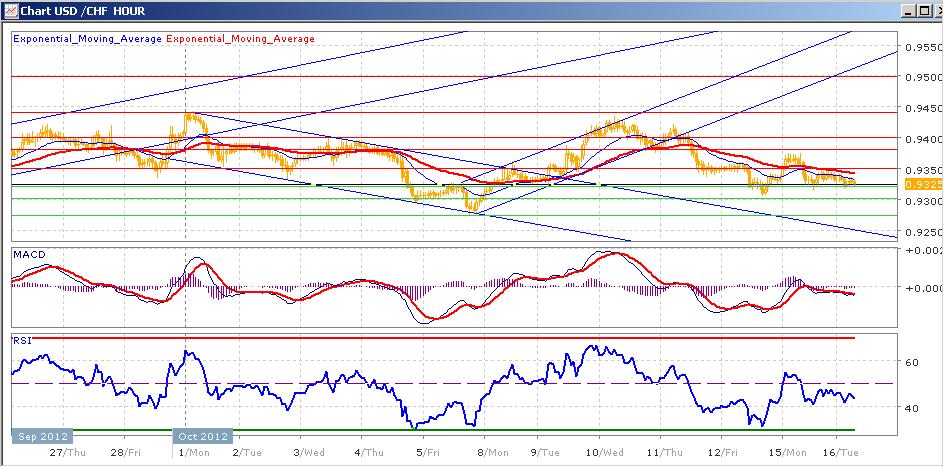944x467 pixels.
Task: Click the 4/Thu date label
Action: 368,452
